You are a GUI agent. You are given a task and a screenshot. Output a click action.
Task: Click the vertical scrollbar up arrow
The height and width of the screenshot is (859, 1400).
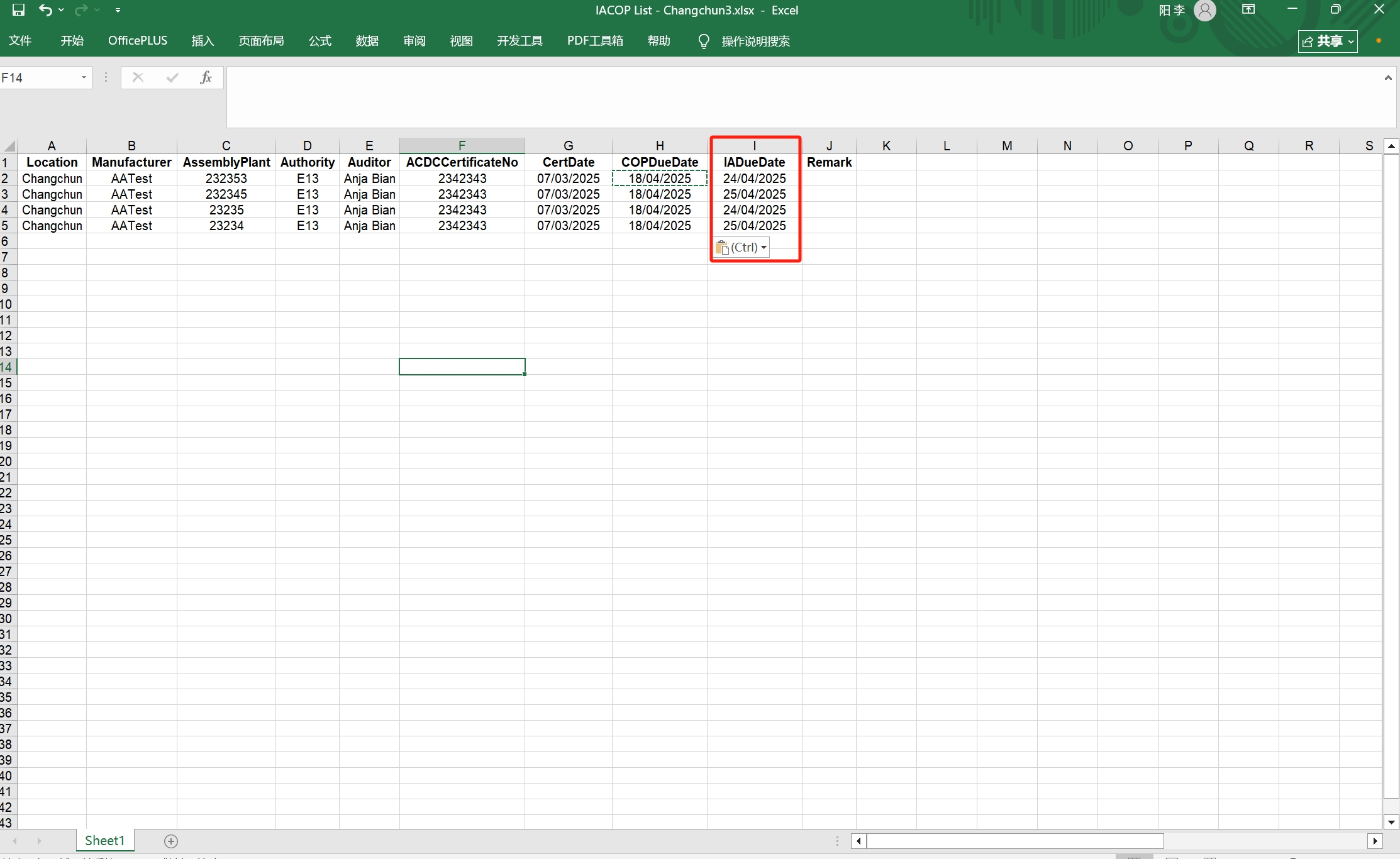pyautogui.click(x=1392, y=146)
